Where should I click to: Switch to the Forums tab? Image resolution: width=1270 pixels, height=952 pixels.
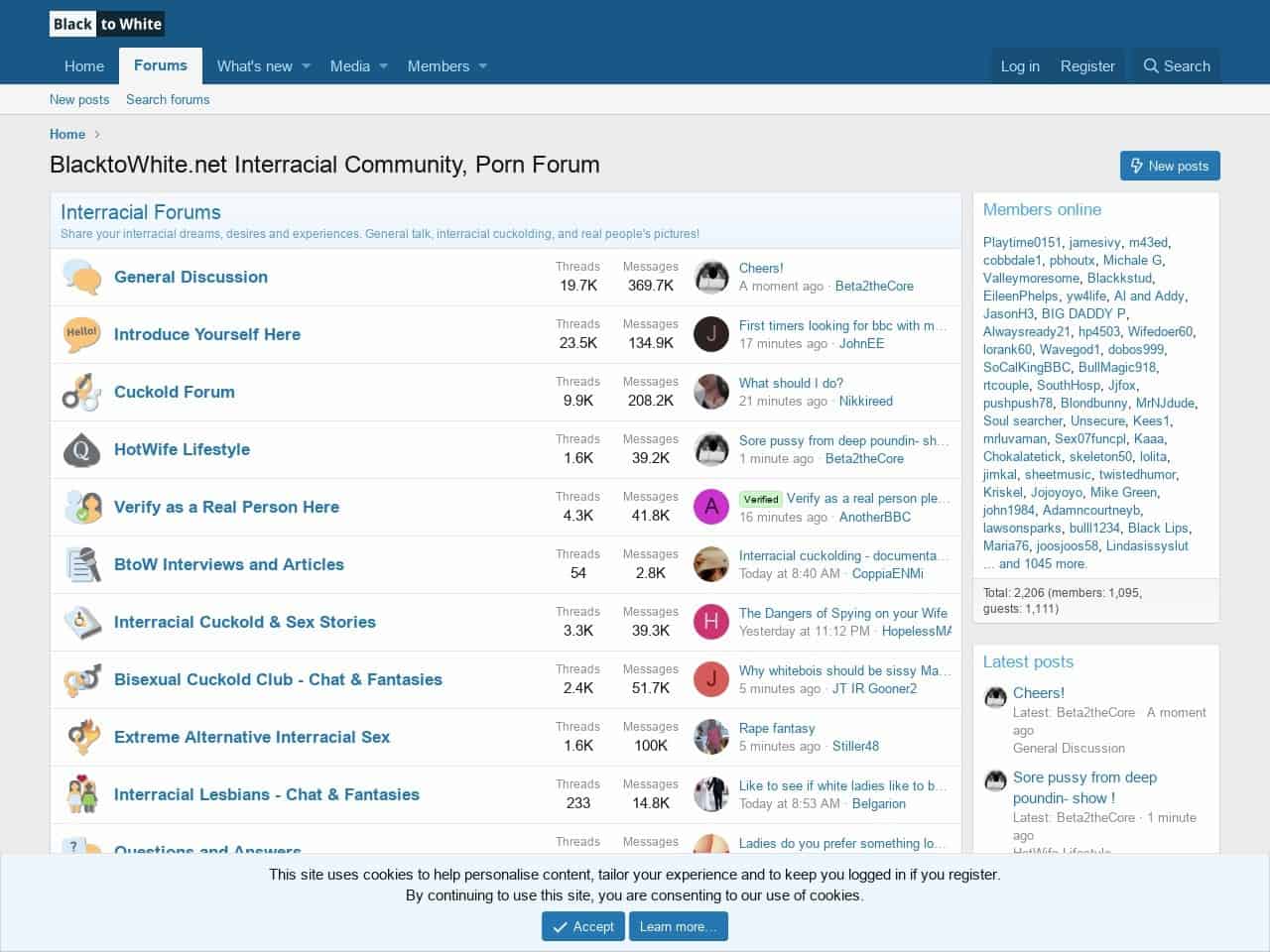tap(161, 65)
